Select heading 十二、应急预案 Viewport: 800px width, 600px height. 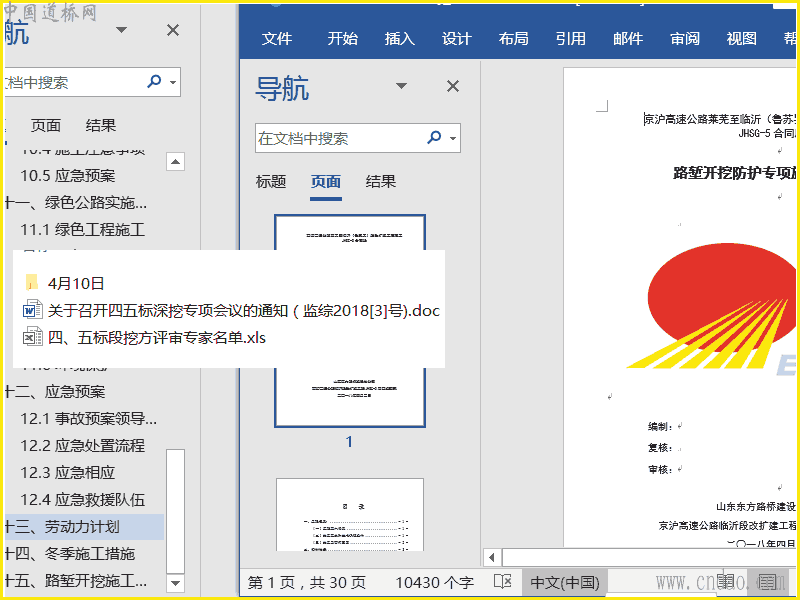(55, 391)
